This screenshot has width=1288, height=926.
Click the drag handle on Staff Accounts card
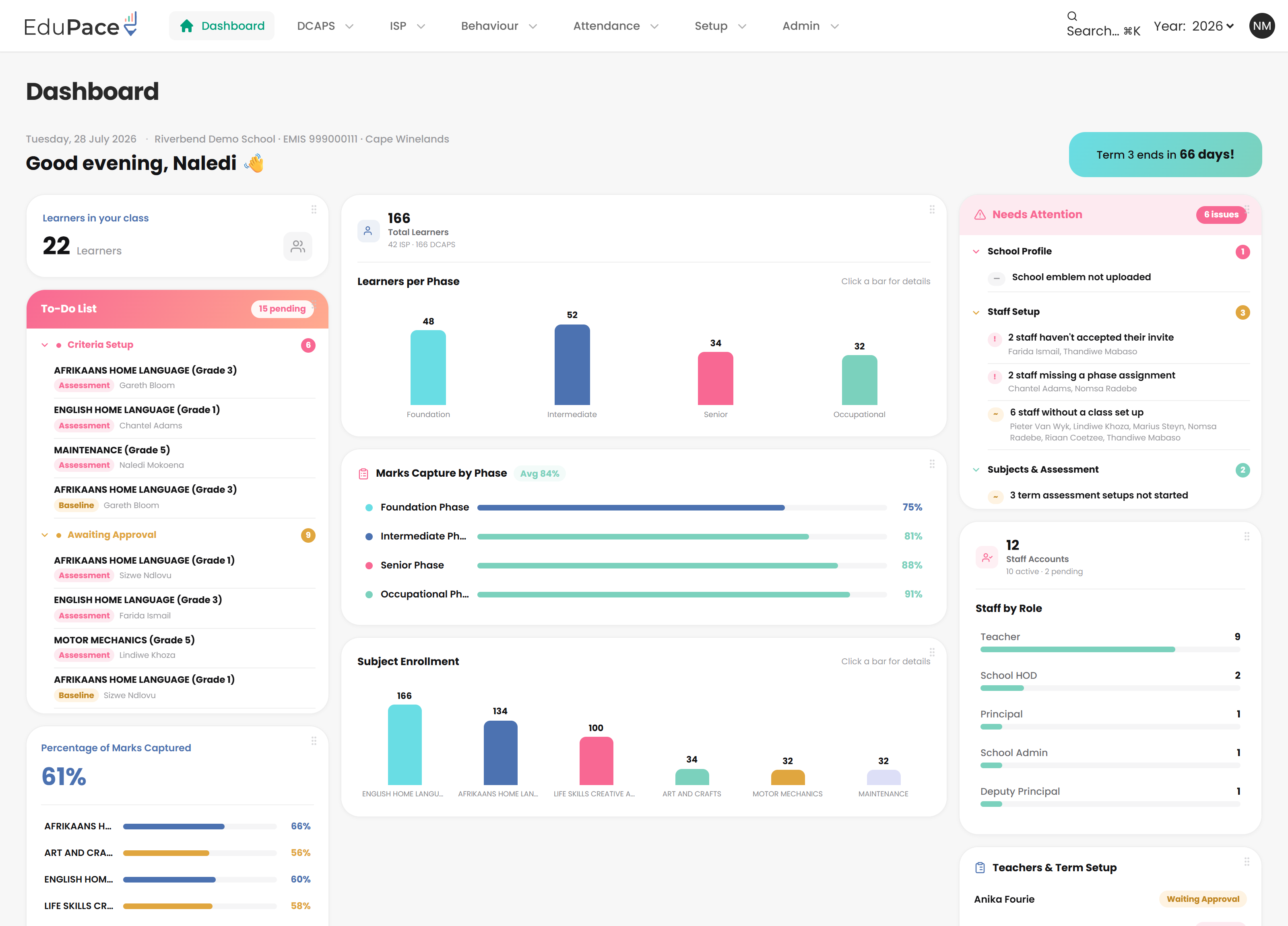[x=1247, y=536]
